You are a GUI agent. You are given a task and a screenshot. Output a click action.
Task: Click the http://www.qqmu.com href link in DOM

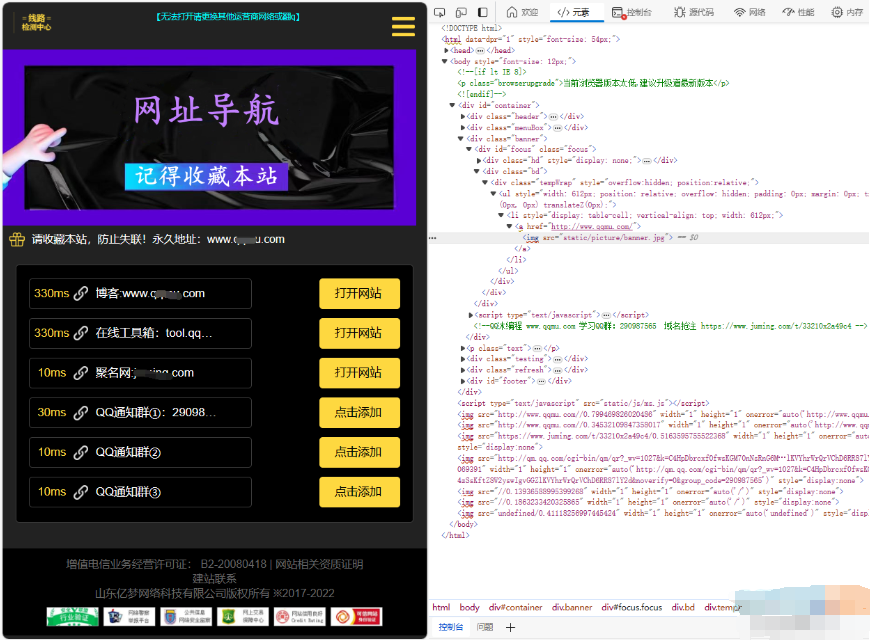point(591,227)
